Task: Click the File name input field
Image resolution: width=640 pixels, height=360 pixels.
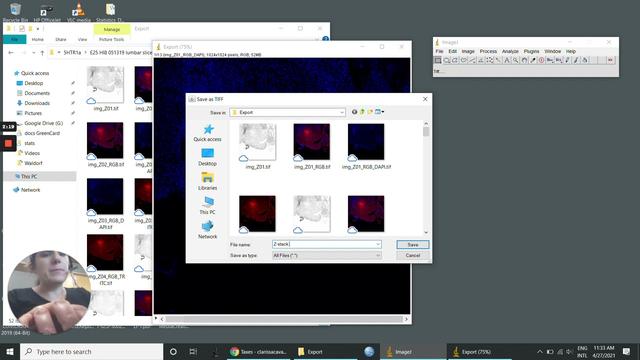Action: (327, 244)
